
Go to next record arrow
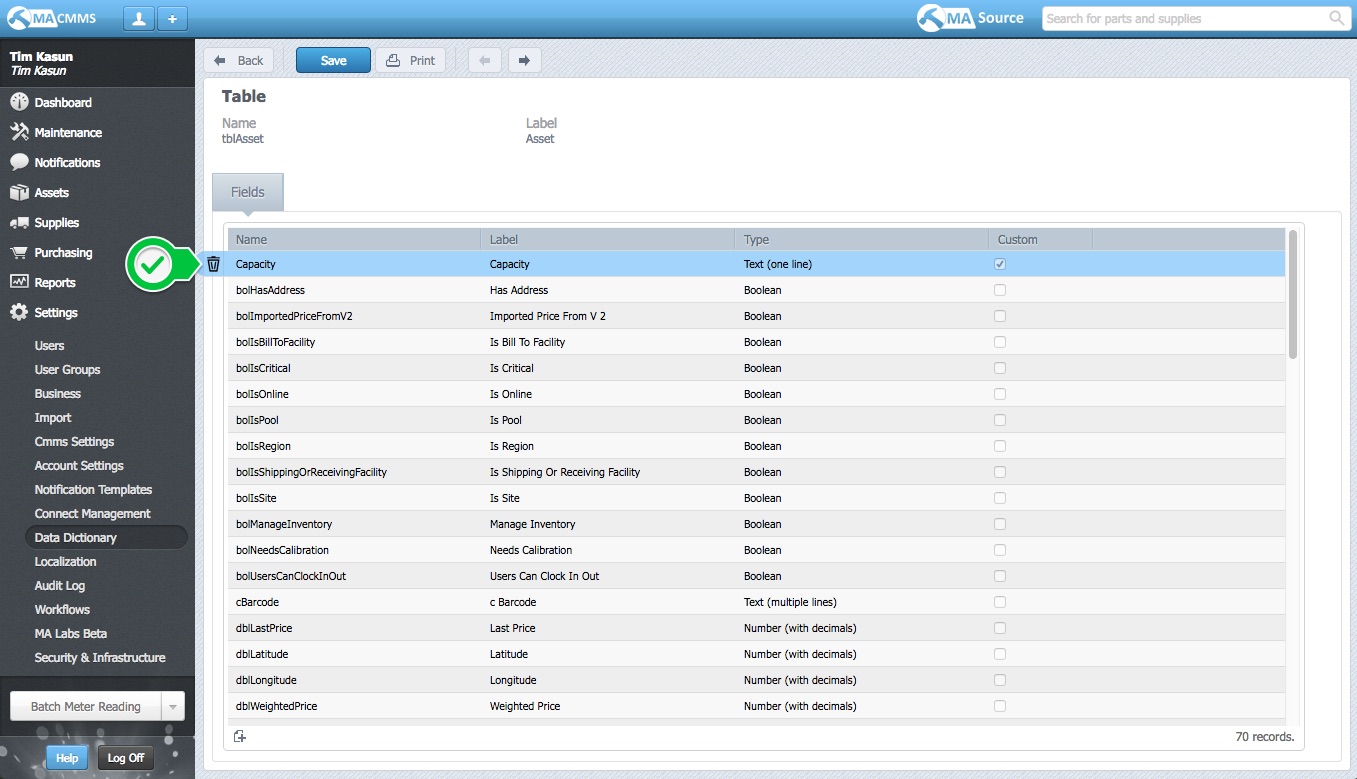coord(524,60)
